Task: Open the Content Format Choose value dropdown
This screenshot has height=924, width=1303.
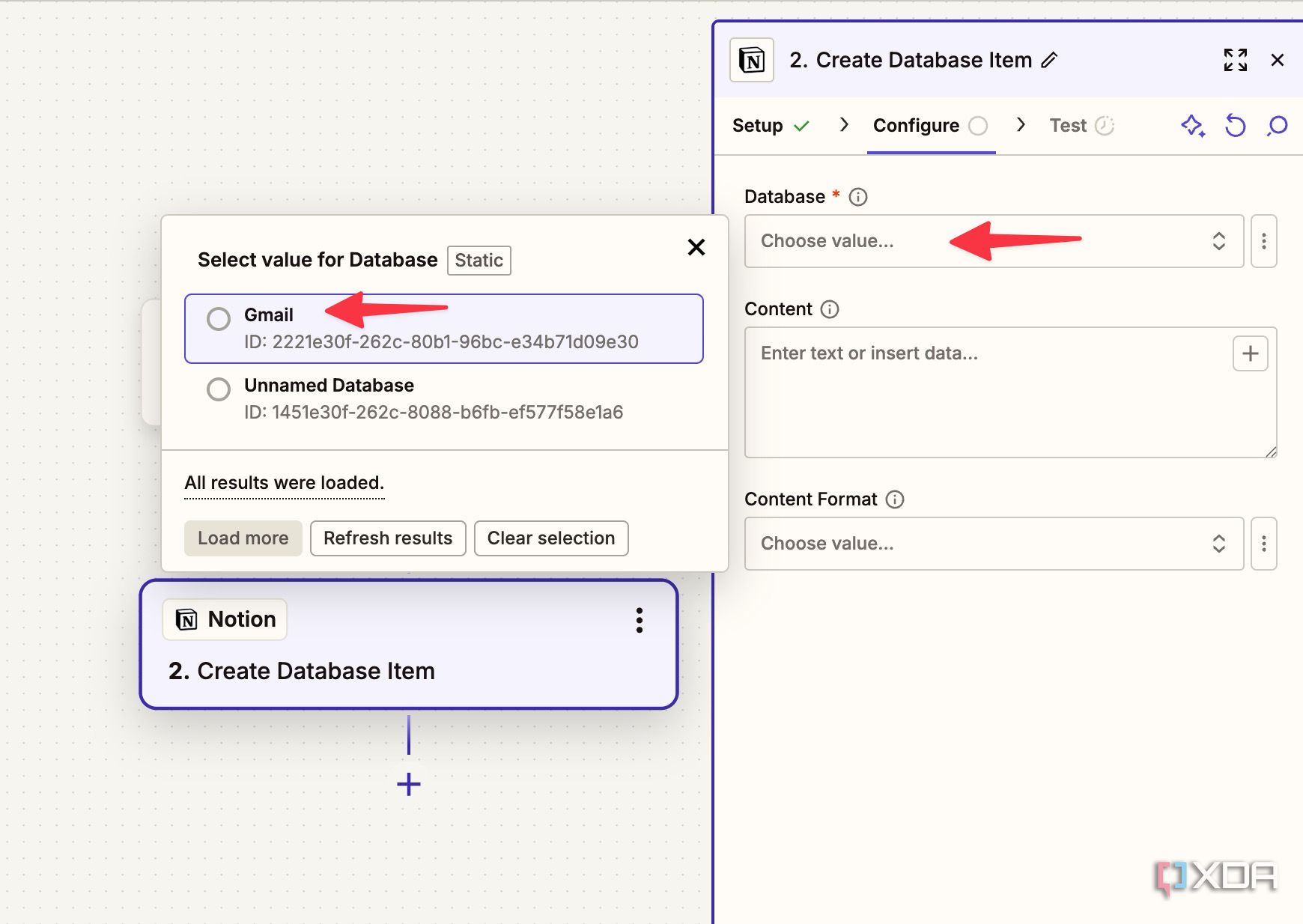Action: coord(994,544)
